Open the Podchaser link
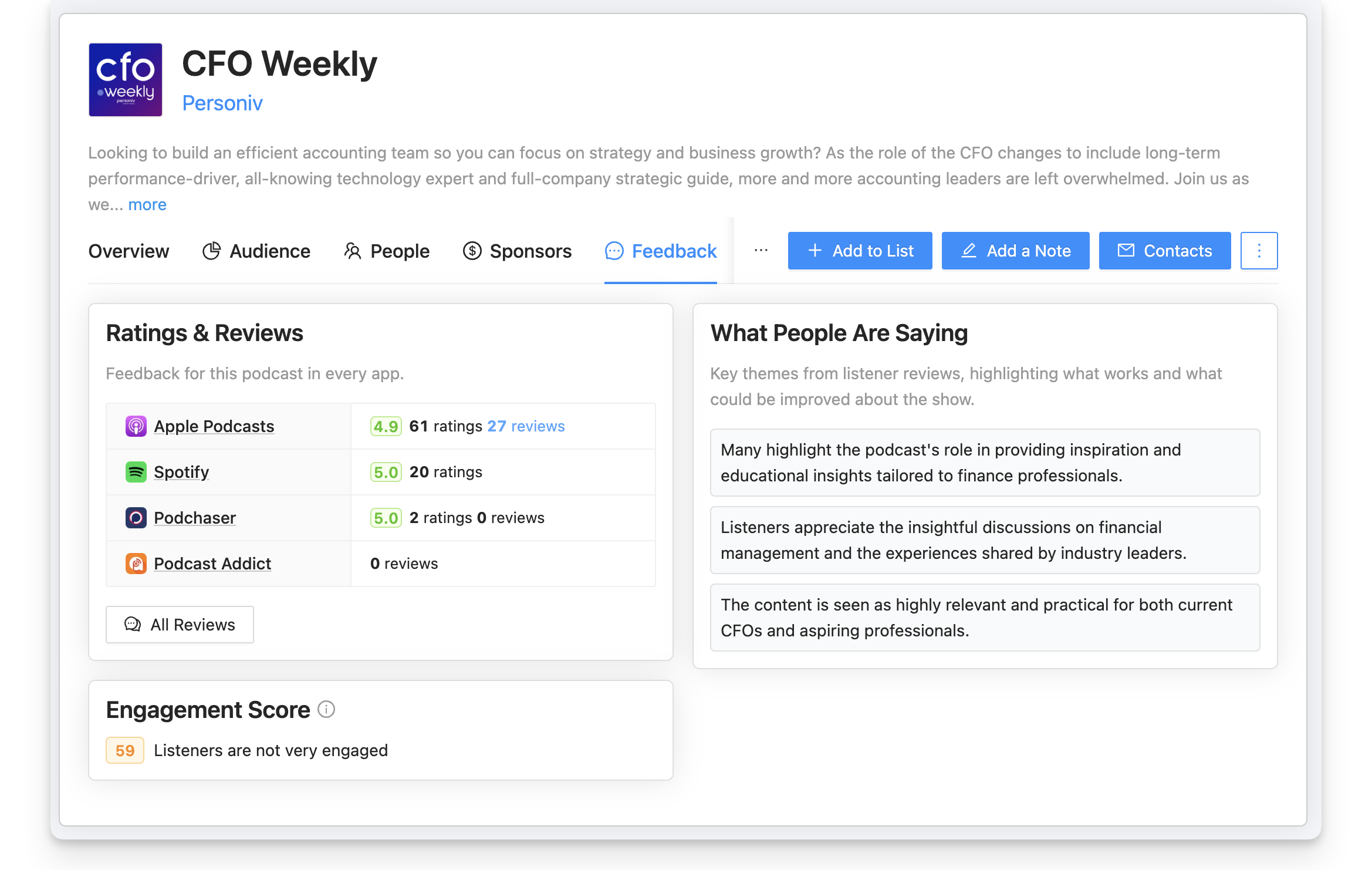Screen dimensions: 1372x870 tap(194, 518)
